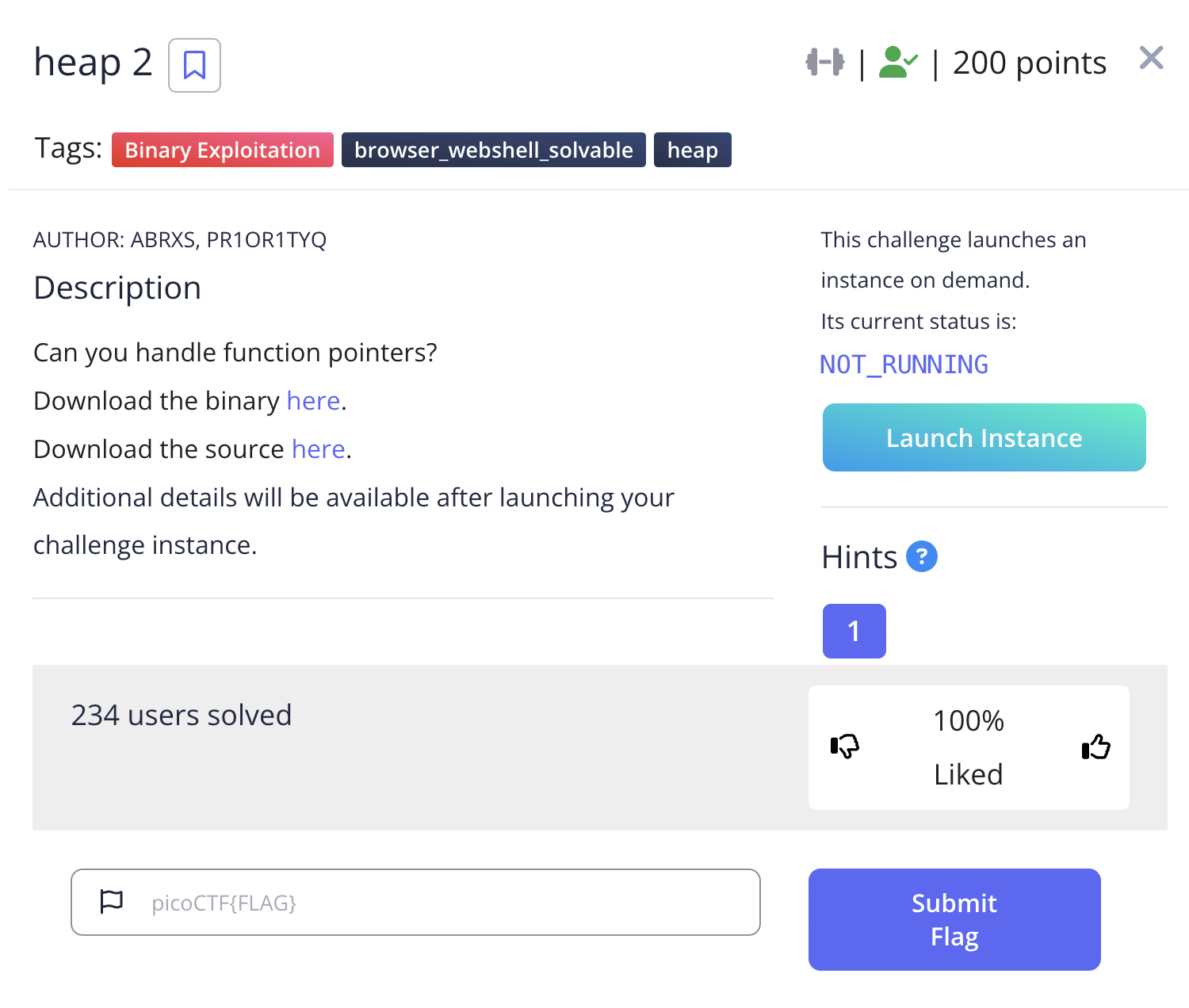Click the 200 points label
The image size is (1189, 1008).
tap(1029, 63)
